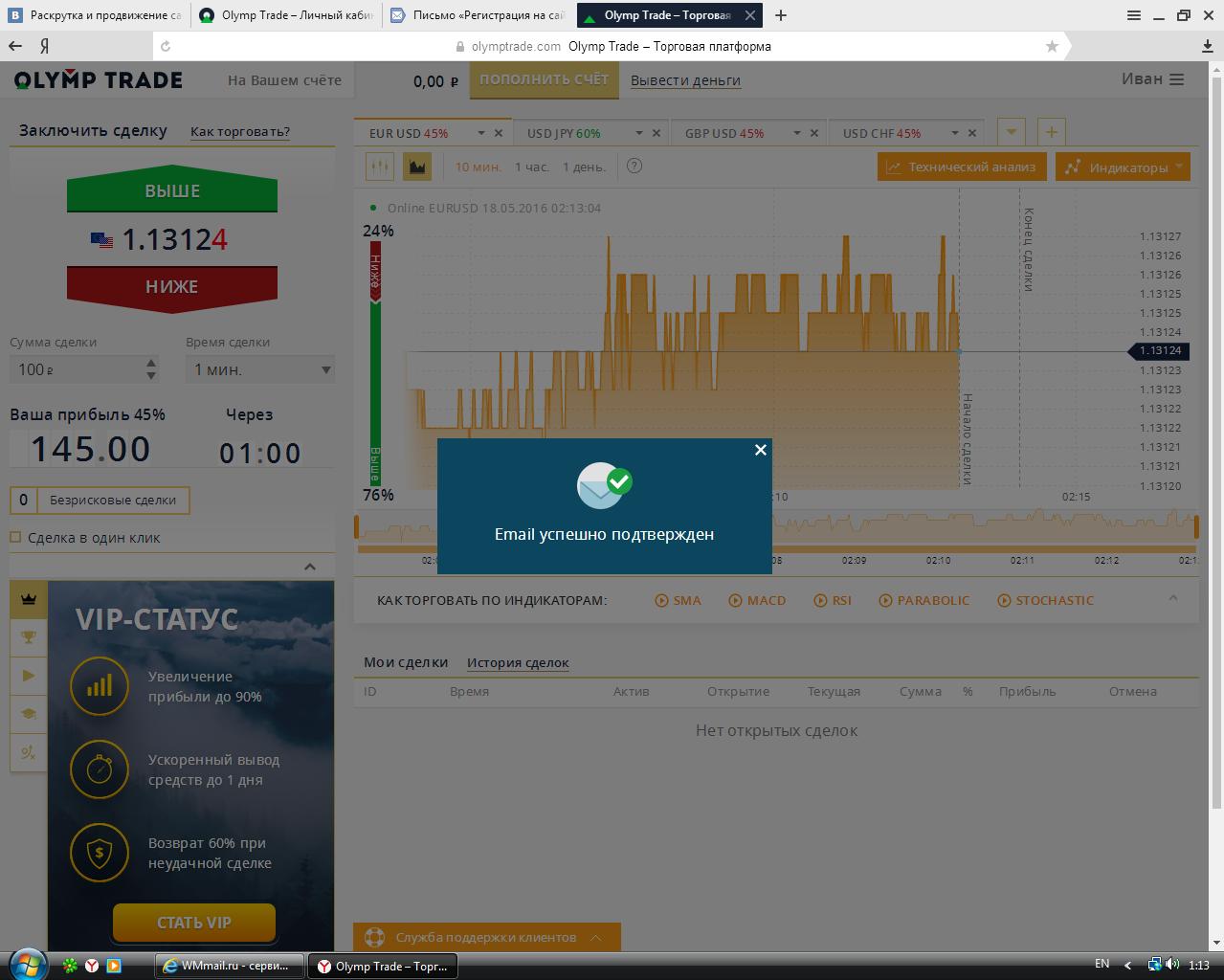Screen dimensions: 1224x980
Task: Open a new browser tab
Action: [781, 15]
